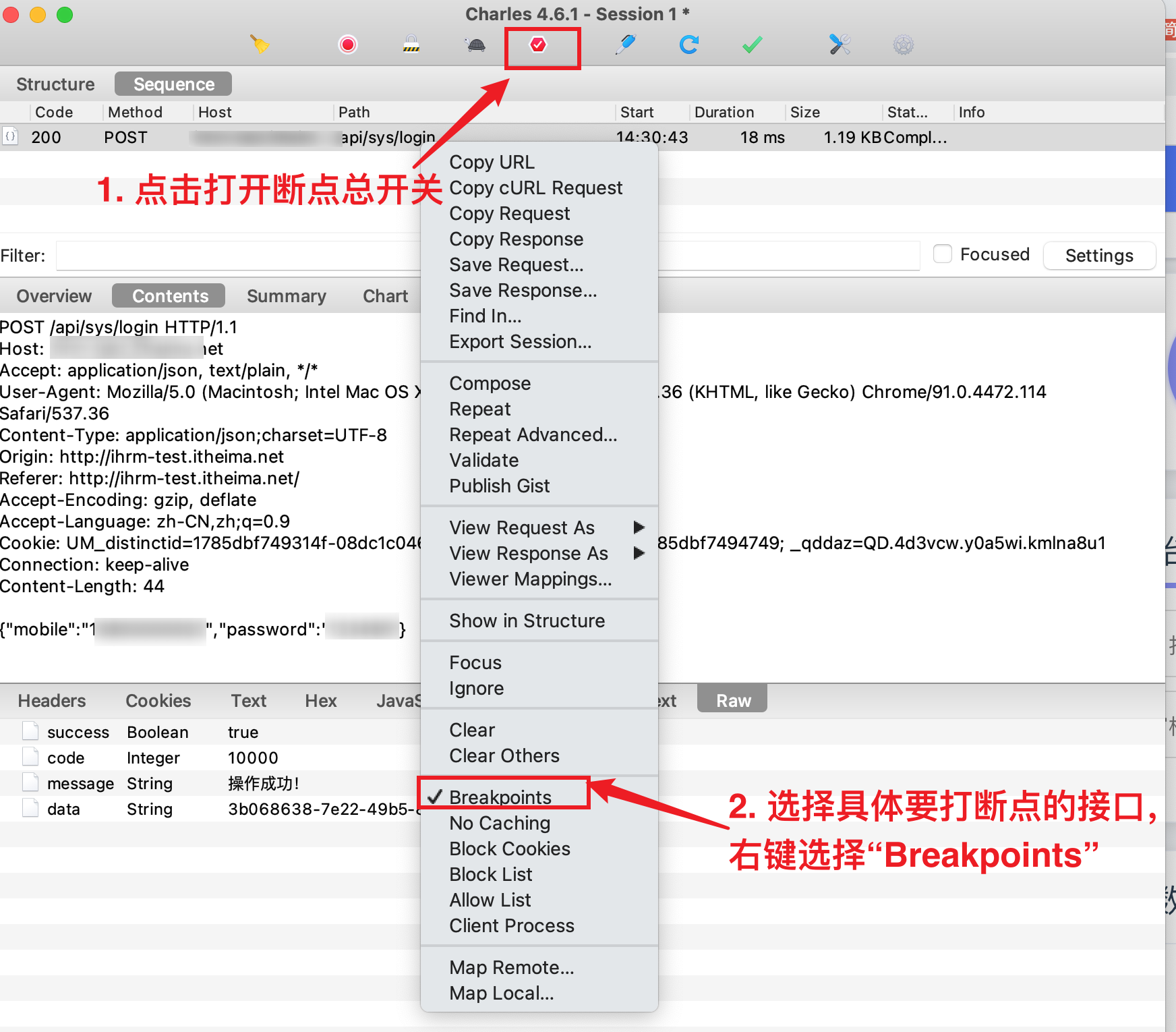1176x1032 pixels.
Task: Enable the breakpoints hexagon toolbar icon
Action: pos(538,45)
